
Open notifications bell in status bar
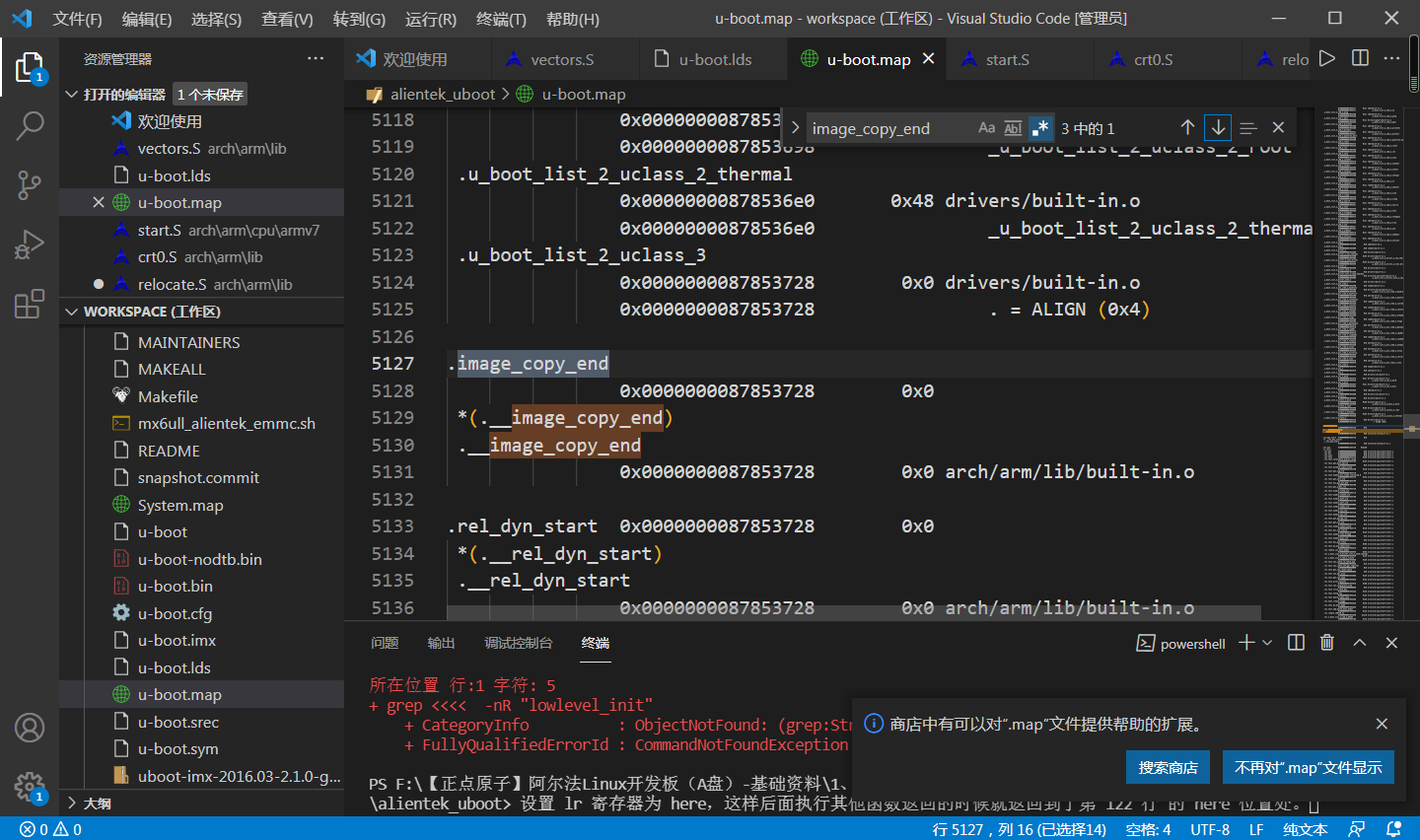[1393, 829]
